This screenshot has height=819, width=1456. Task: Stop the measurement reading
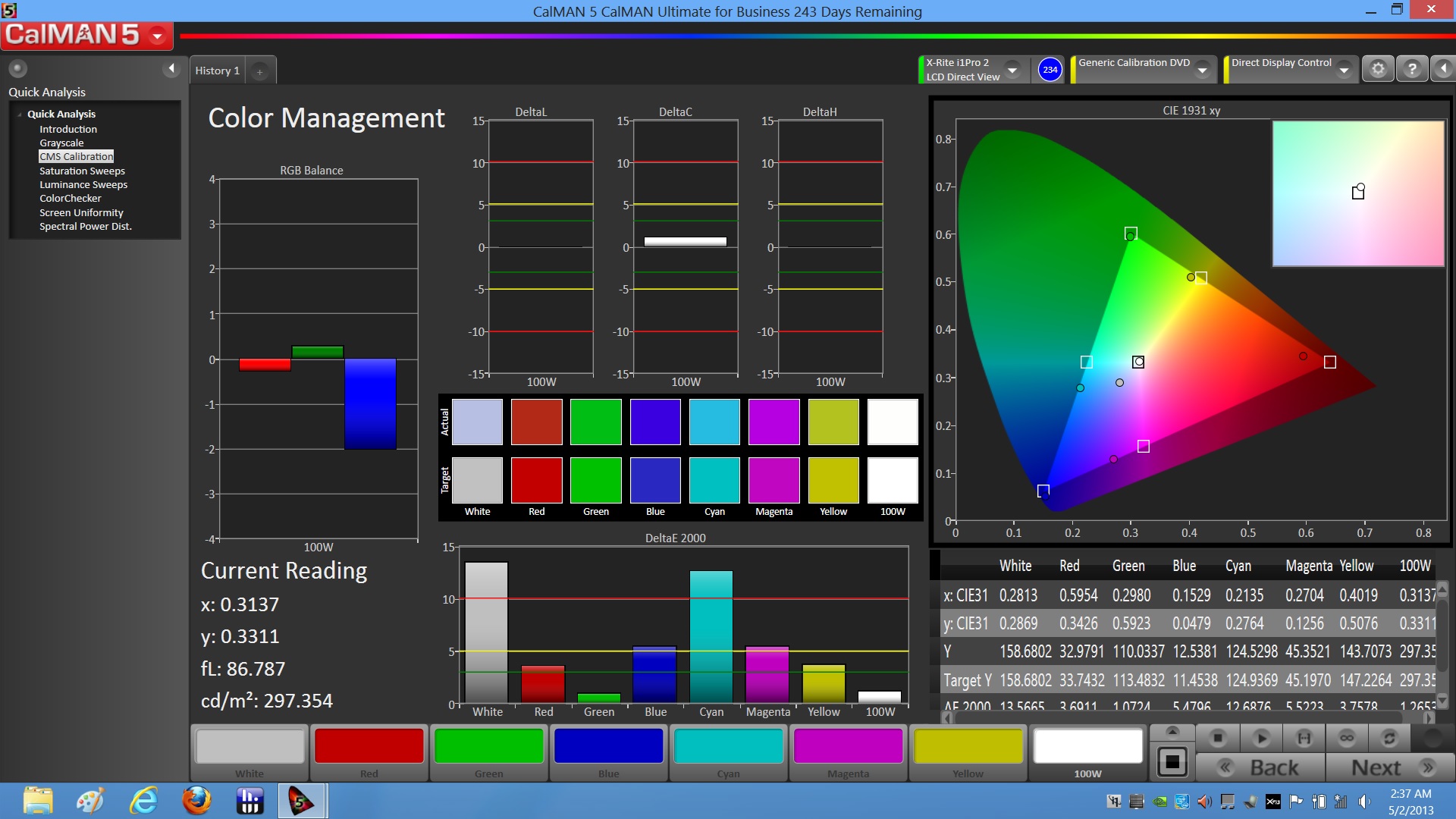(1218, 737)
